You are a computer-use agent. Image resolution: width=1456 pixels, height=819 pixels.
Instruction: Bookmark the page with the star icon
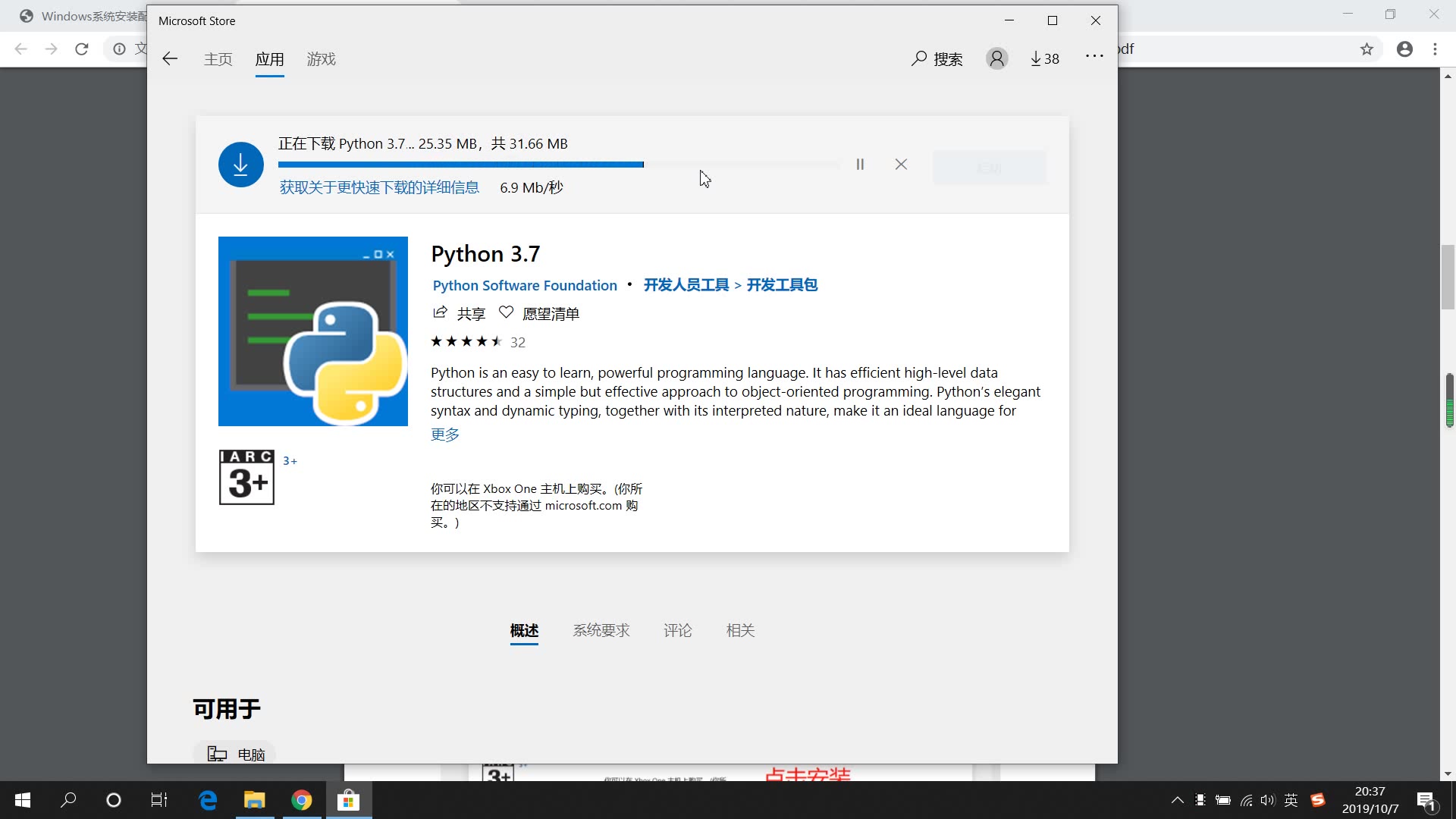point(1367,49)
